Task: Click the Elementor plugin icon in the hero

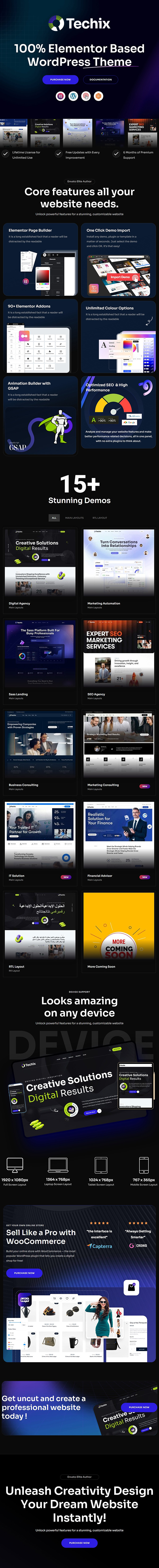Action: click(x=61, y=96)
